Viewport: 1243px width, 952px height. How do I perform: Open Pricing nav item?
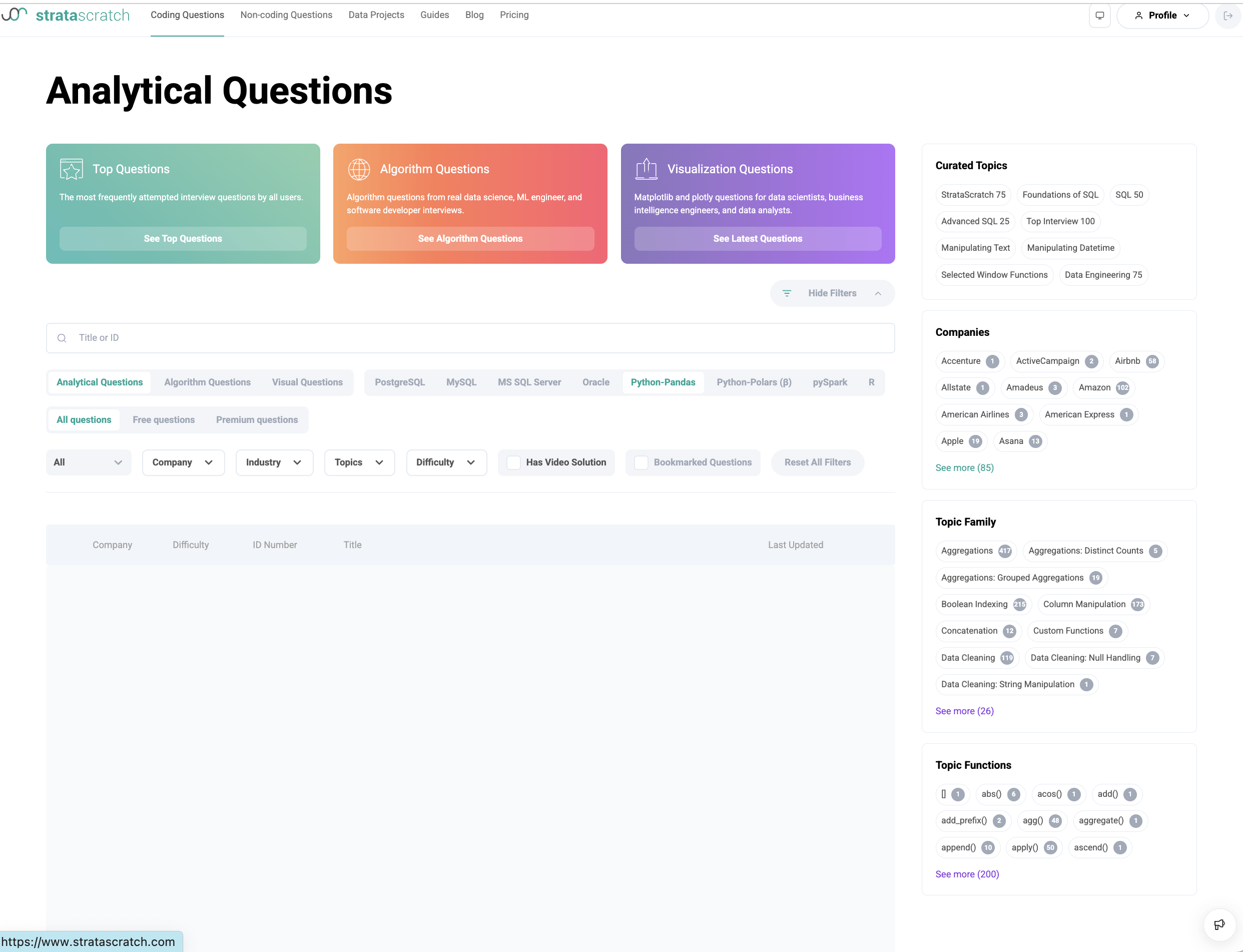click(514, 15)
